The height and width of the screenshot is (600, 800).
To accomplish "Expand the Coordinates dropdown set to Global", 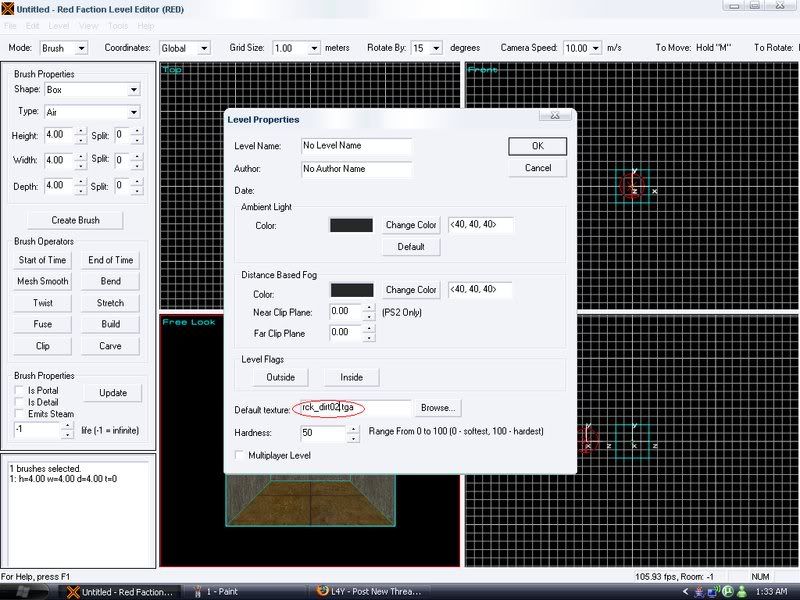I will tap(204, 48).
